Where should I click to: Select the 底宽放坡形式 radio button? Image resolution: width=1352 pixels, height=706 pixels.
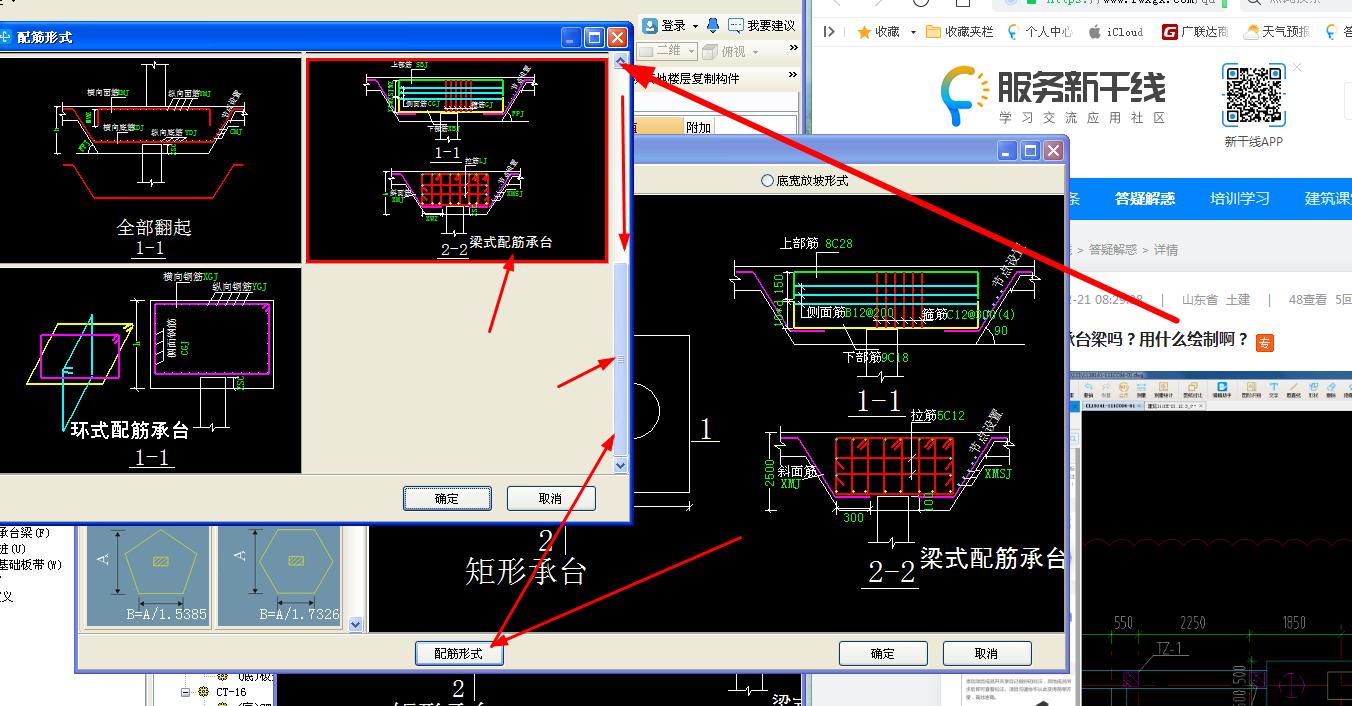(x=767, y=181)
